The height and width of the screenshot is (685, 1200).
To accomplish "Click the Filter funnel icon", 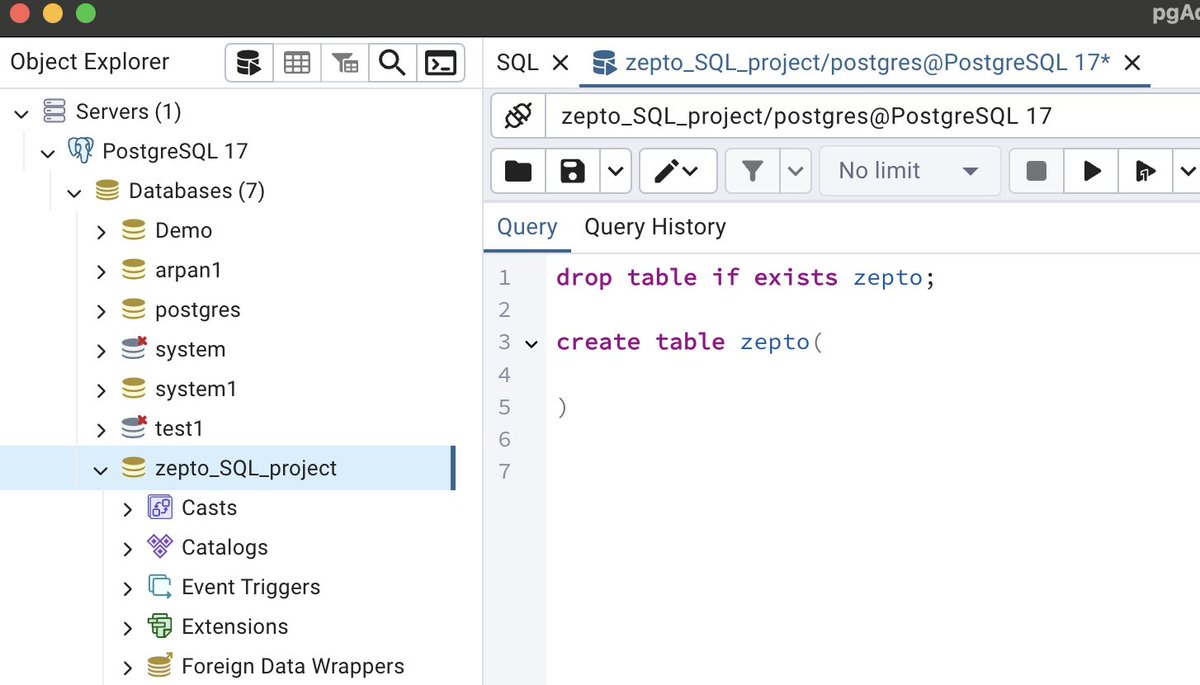I will pyautogui.click(x=753, y=171).
